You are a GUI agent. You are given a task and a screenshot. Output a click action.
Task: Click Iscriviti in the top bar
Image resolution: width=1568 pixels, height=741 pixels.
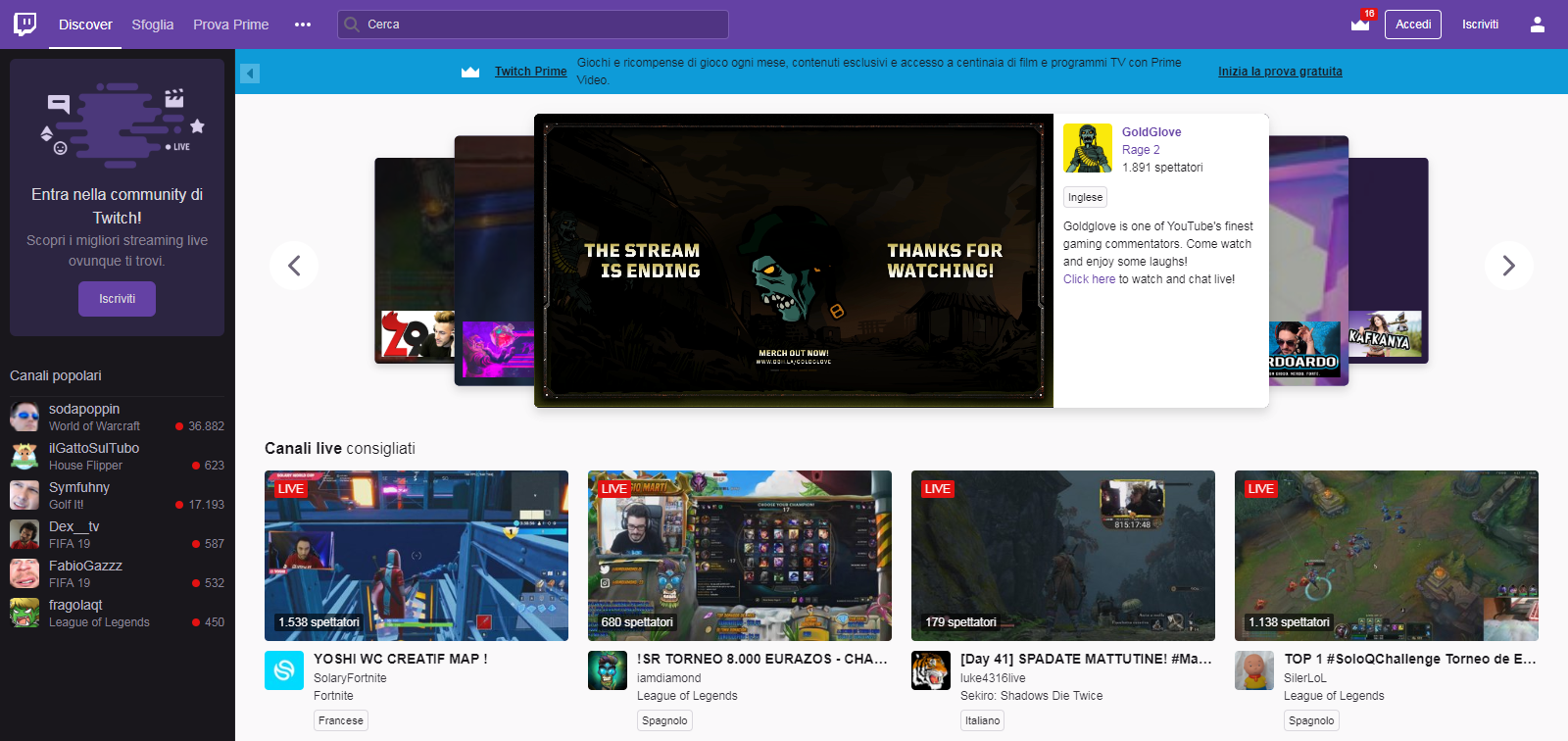pos(1480,25)
